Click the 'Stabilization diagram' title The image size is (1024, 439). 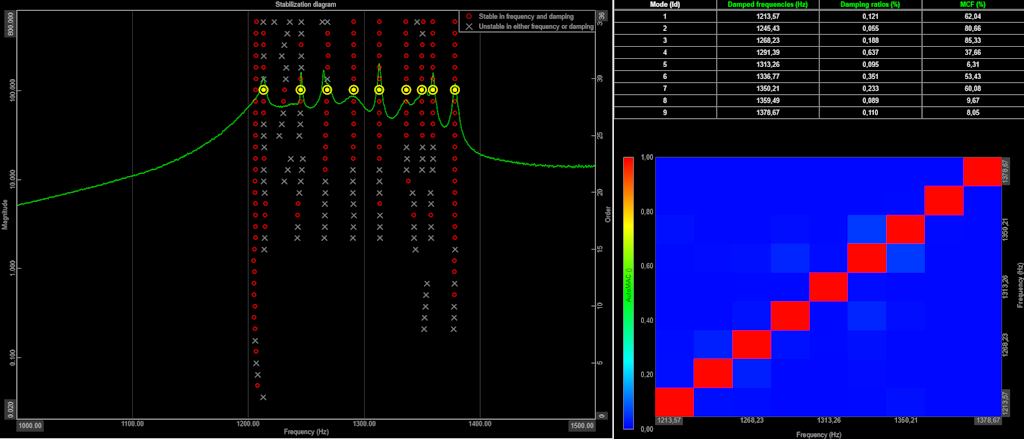point(306,5)
